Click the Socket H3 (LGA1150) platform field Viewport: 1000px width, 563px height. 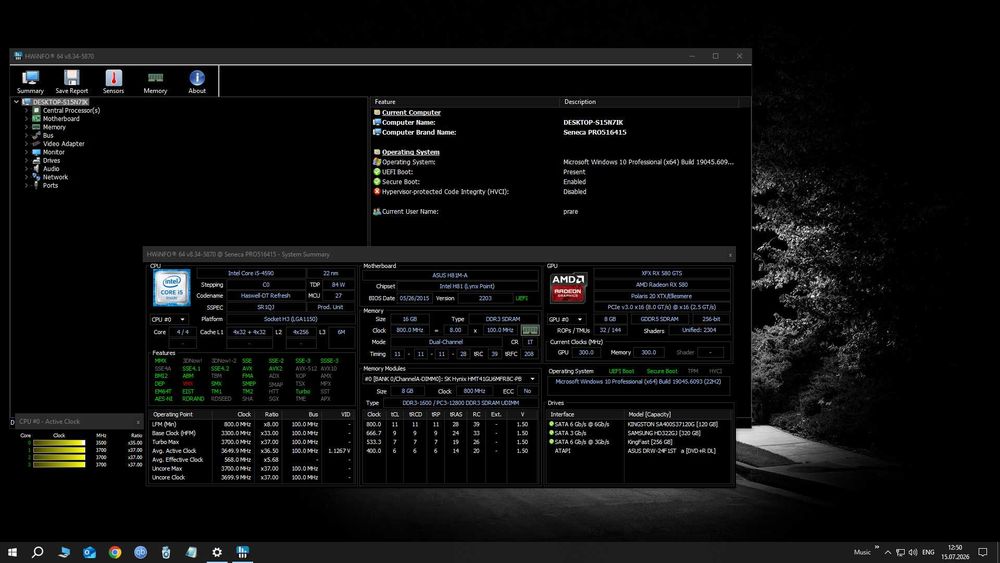pyautogui.click(x=290, y=319)
